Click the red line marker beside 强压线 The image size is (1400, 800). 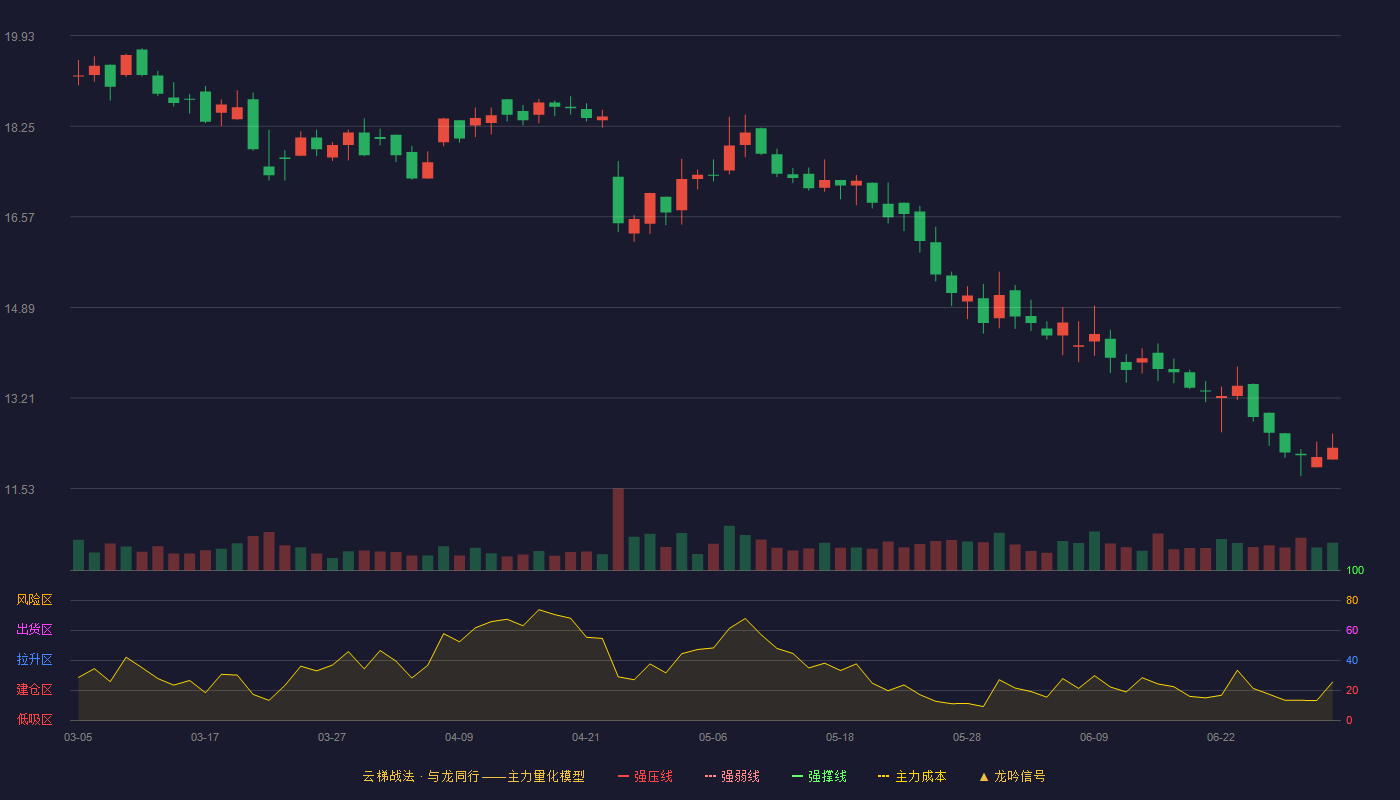pyautogui.click(x=624, y=776)
